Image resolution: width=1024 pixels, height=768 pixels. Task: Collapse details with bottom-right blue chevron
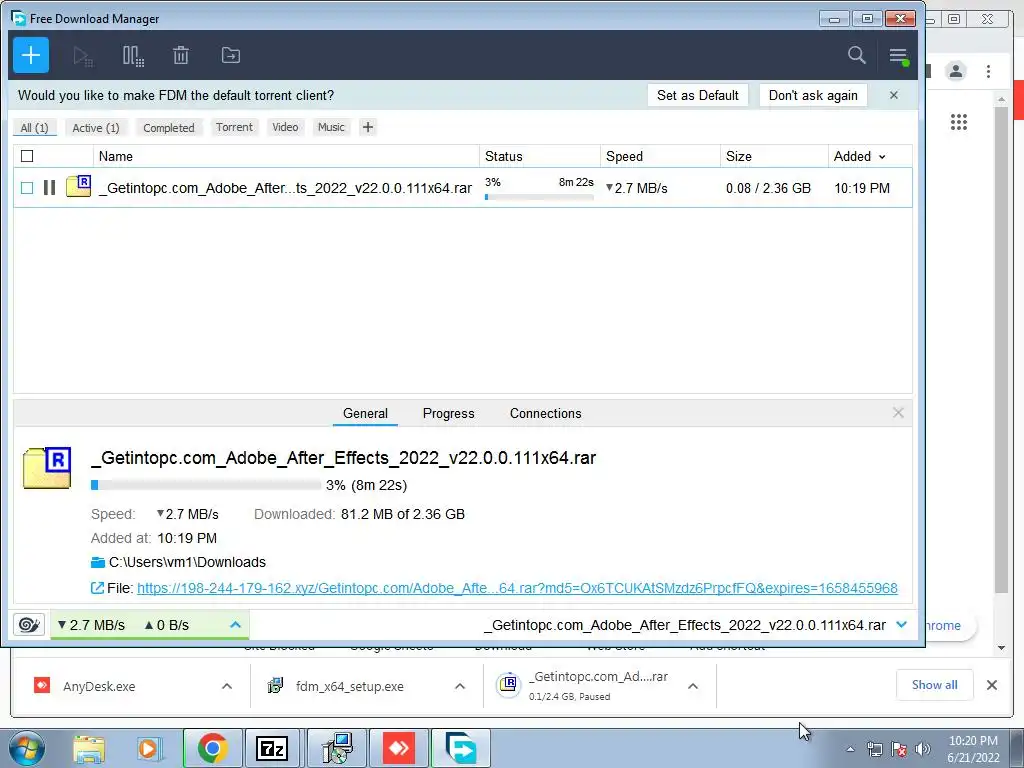[902, 625]
